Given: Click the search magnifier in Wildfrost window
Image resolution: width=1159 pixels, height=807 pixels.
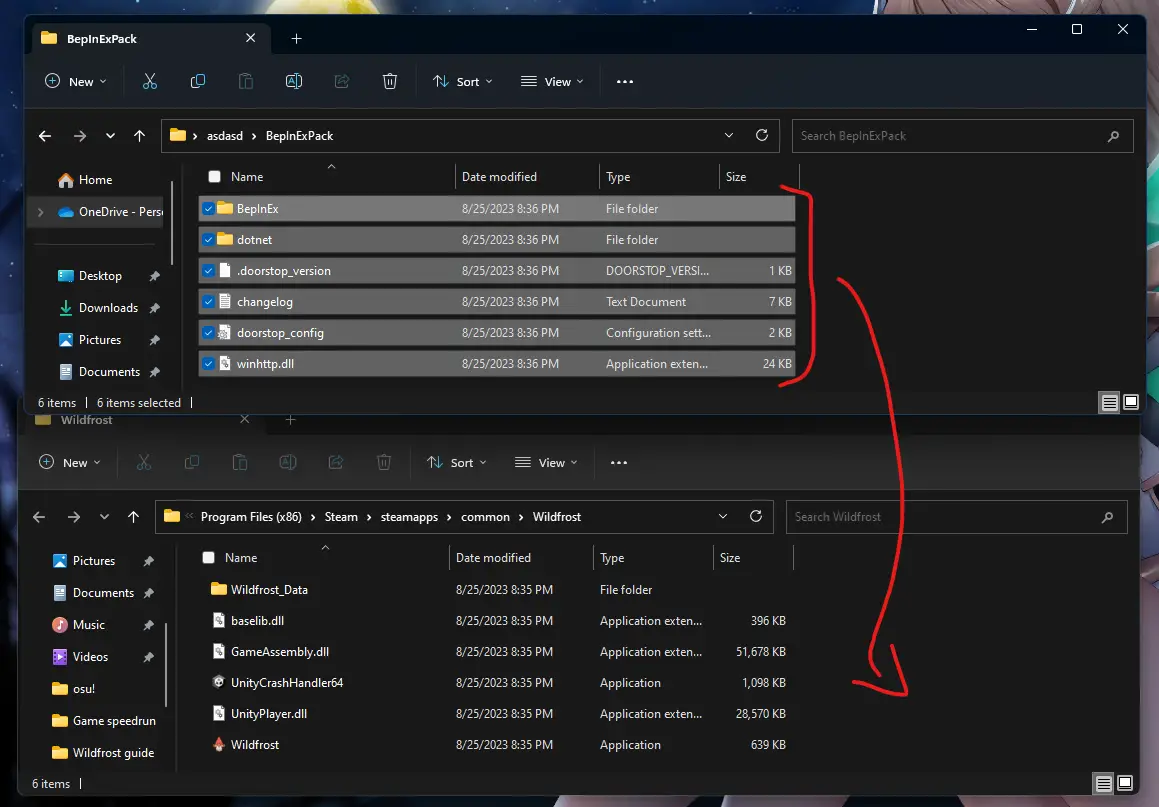Looking at the screenshot, I should click(x=1107, y=517).
